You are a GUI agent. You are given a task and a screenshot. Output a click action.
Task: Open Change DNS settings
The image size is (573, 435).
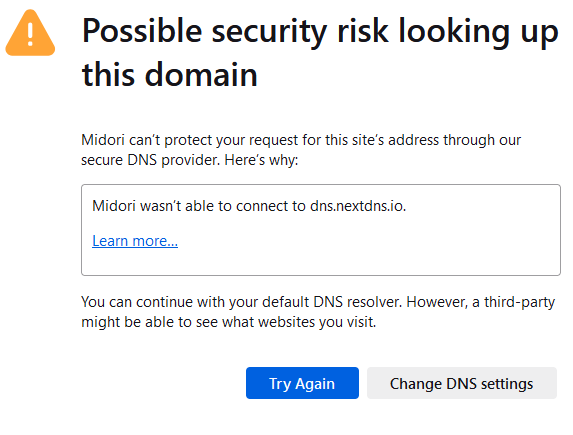point(462,383)
